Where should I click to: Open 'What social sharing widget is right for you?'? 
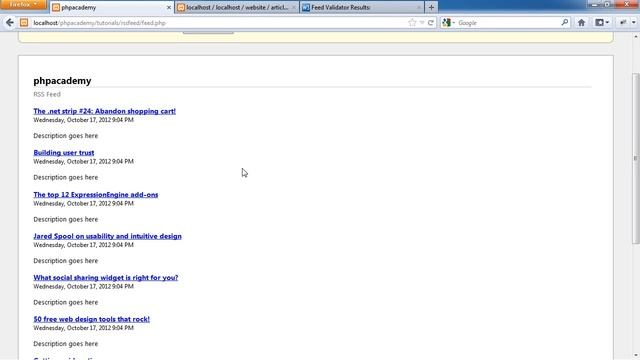point(106,278)
